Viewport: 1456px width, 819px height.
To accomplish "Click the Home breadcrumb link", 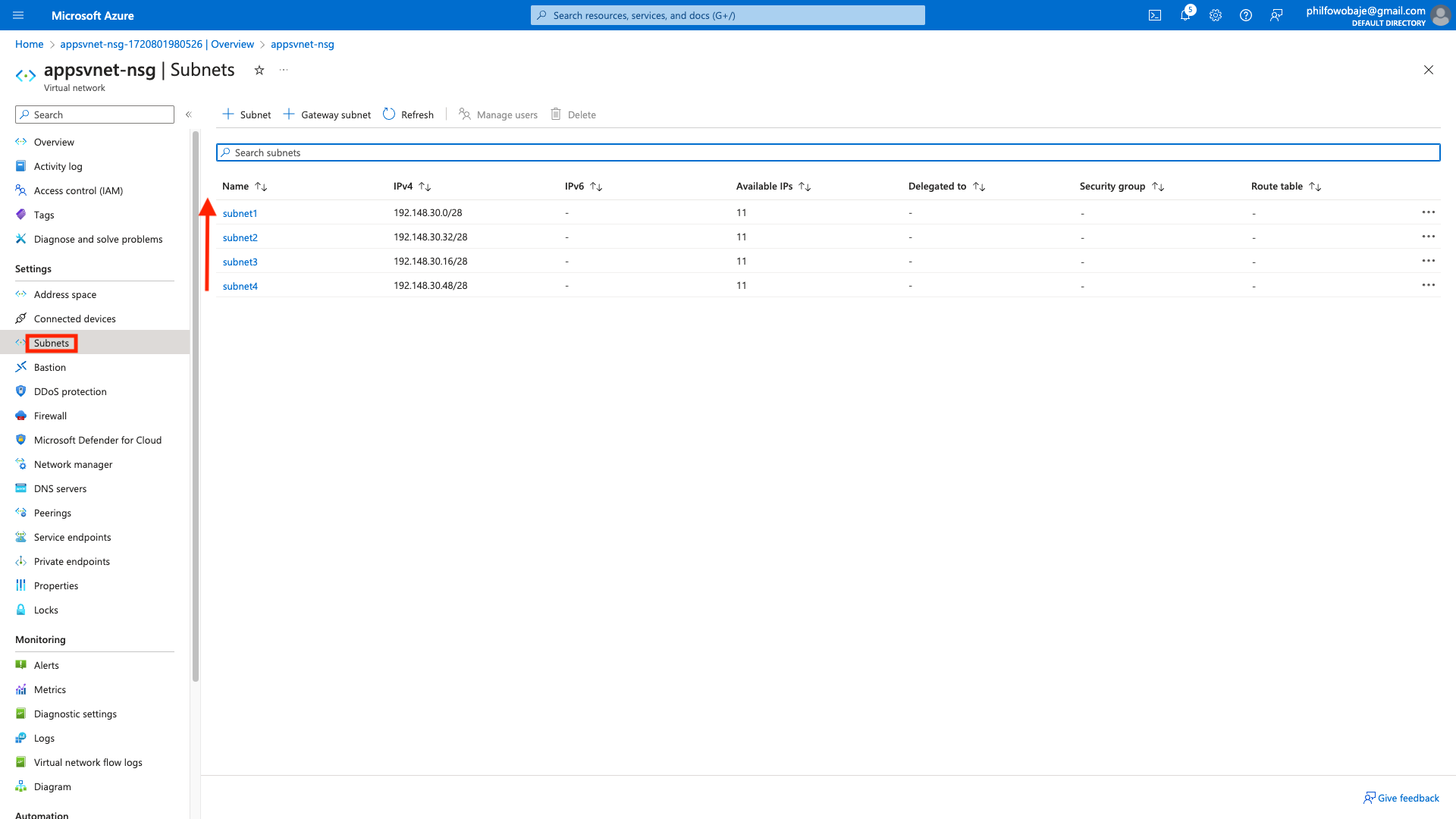I will pyautogui.click(x=29, y=44).
